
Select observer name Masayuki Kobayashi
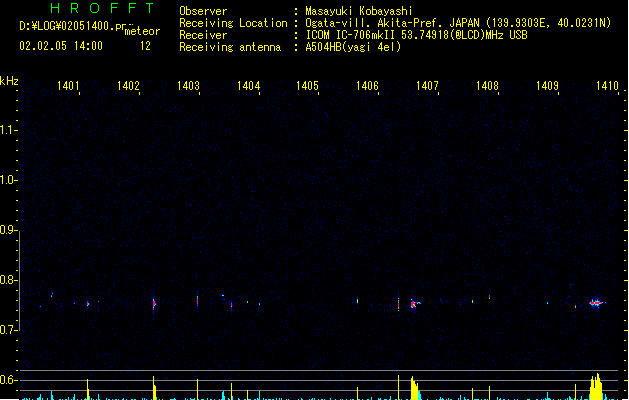[x=359, y=11]
